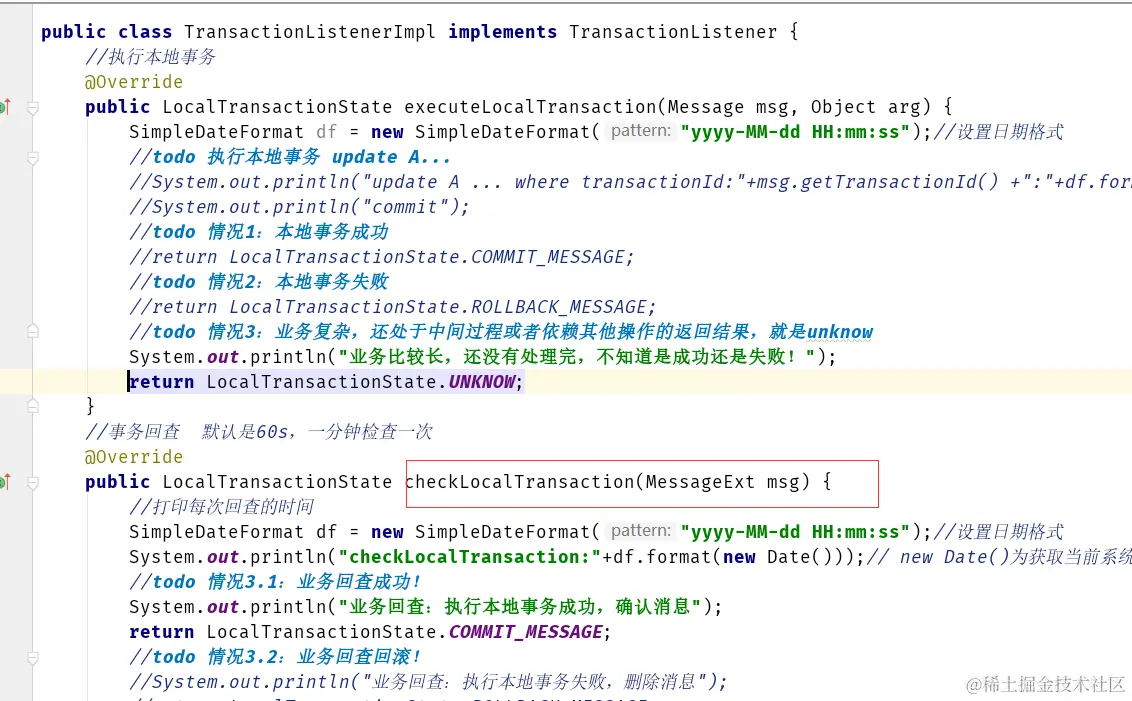Click the pattern hint in checkLocalTransaction's SimpleDateFormat
1132x701 pixels.
(x=640, y=531)
